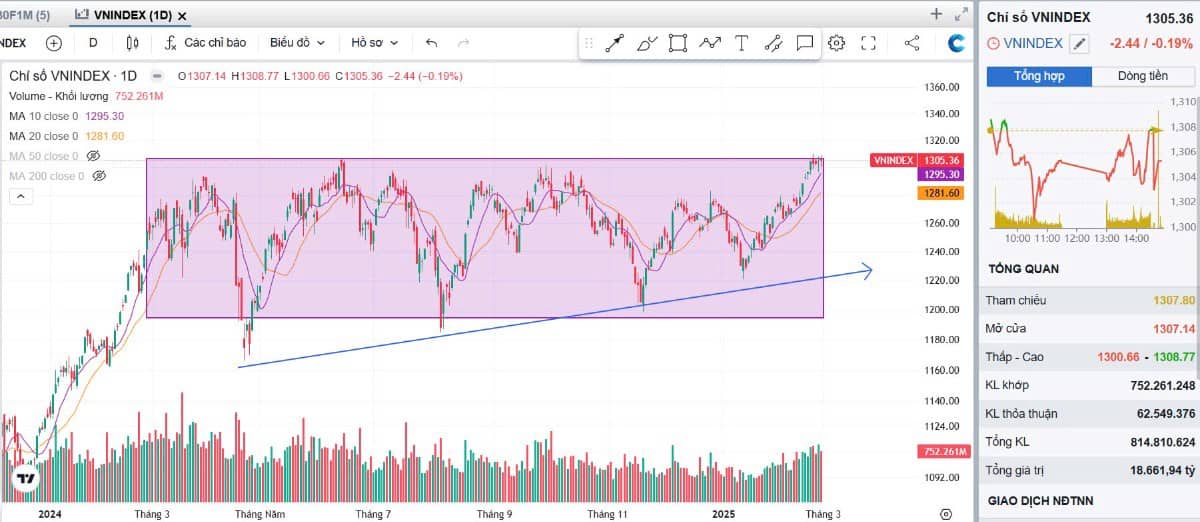The image size is (1200, 522).
Task: Select the Dòng tiền tab
Action: pyautogui.click(x=1143, y=76)
